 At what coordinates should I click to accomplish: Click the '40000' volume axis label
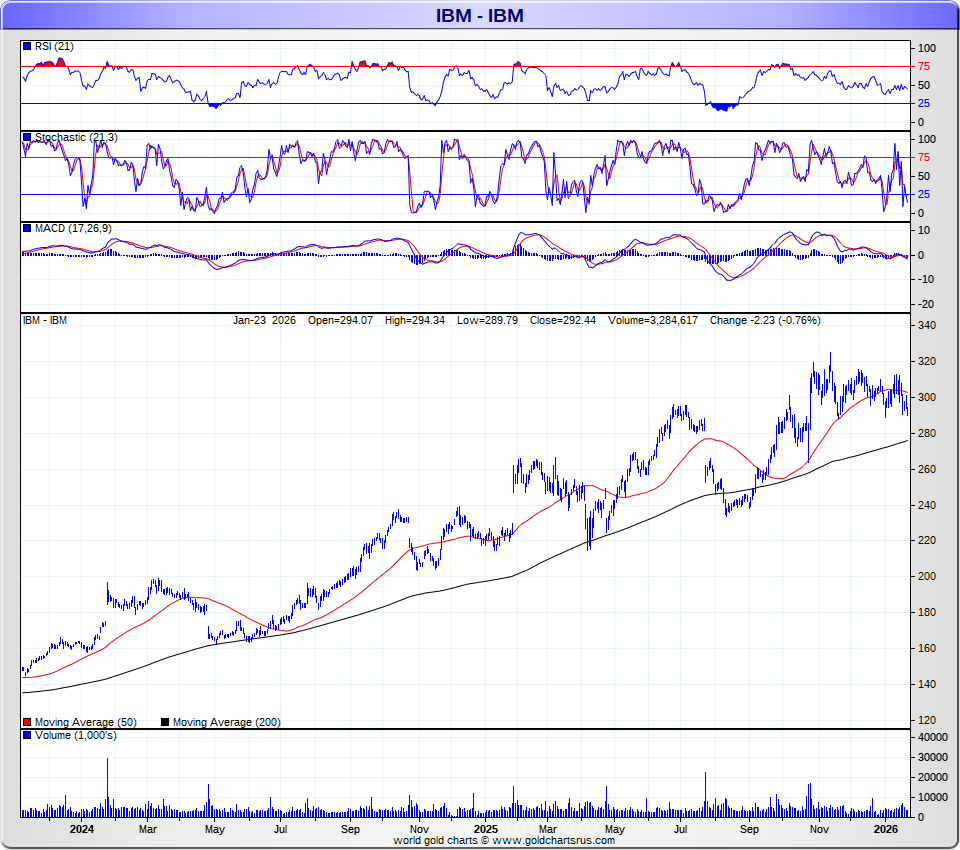[932, 737]
